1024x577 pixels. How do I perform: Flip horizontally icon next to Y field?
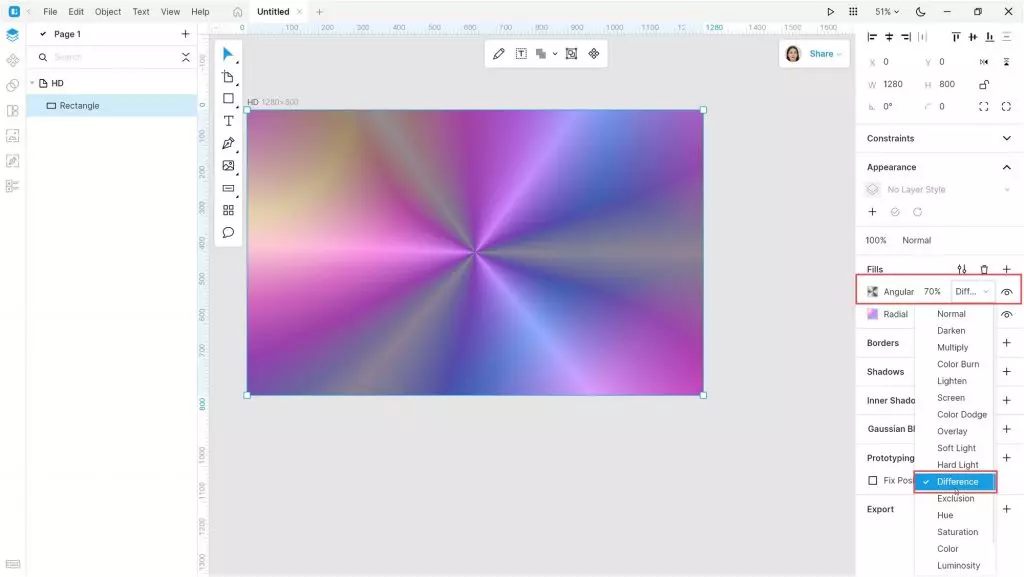tap(984, 62)
